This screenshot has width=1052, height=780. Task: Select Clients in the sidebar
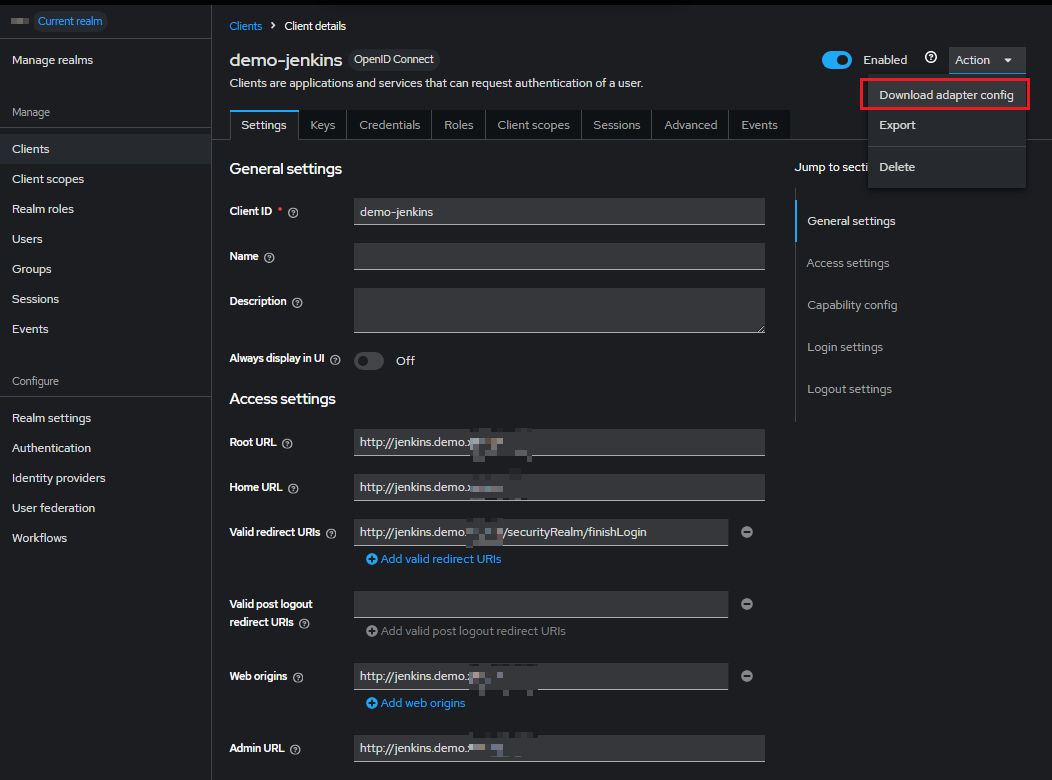(105, 149)
